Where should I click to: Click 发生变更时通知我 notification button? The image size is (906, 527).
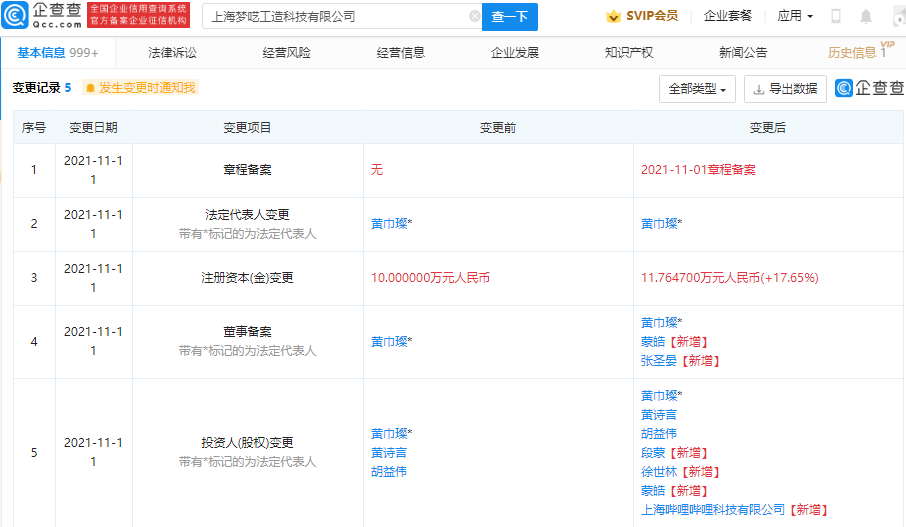tap(140, 88)
